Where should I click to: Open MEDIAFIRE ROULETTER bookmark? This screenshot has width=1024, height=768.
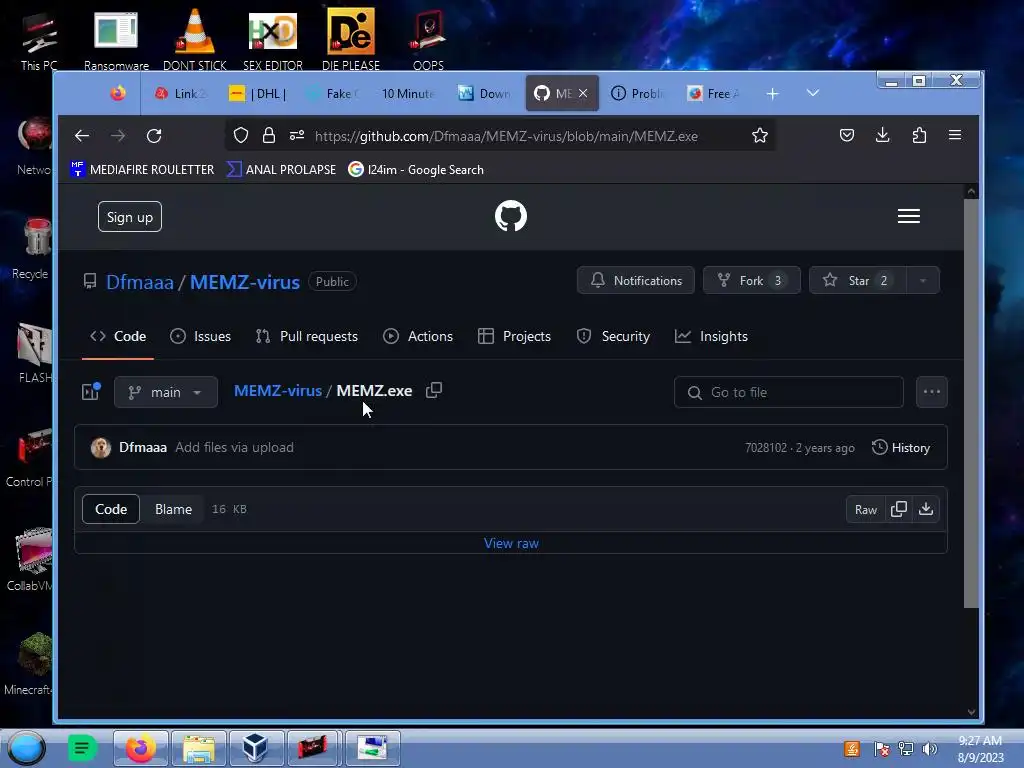pos(142,170)
